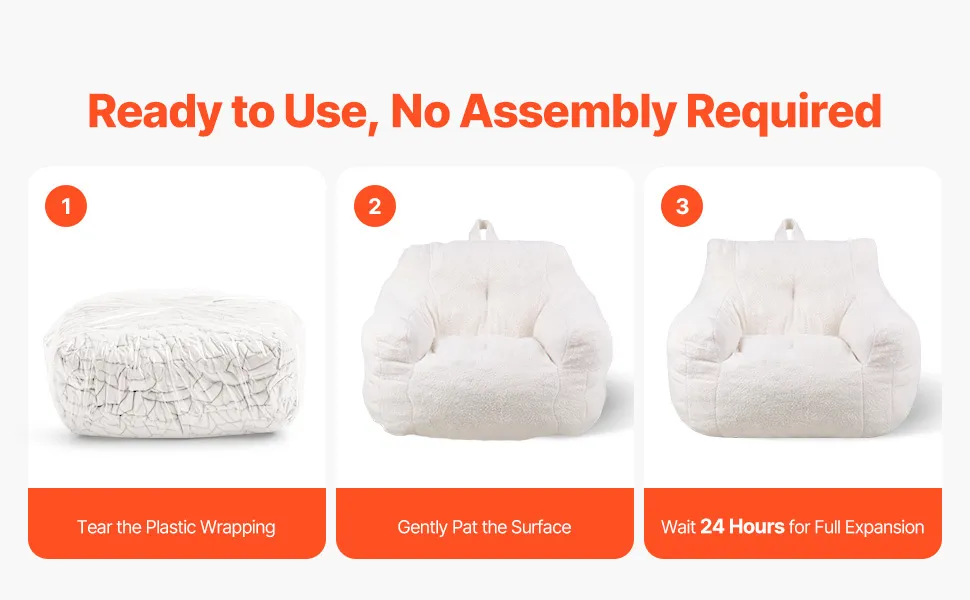Click the orange step 3 number badge

pyautogui.click(x=682, y=206)
